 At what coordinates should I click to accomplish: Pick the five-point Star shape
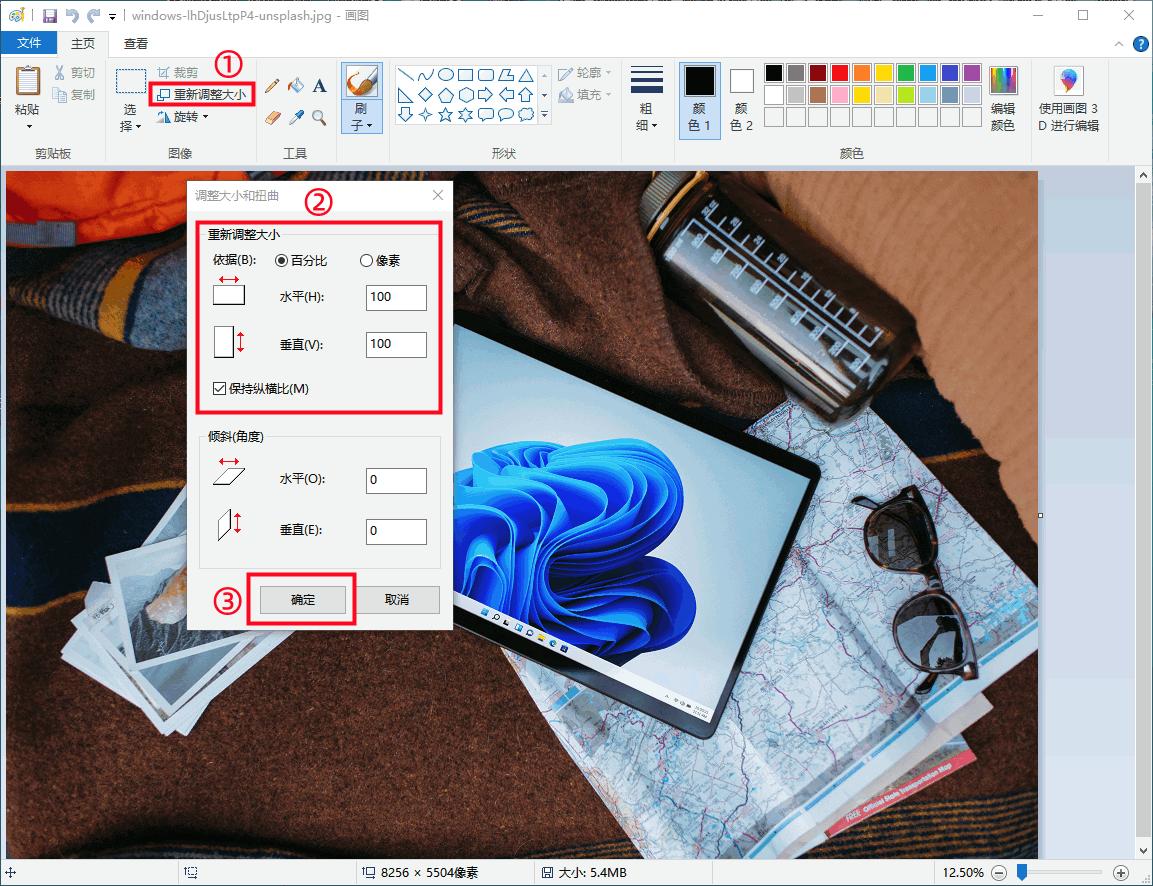pyautogui.click(x=446, y=115)
